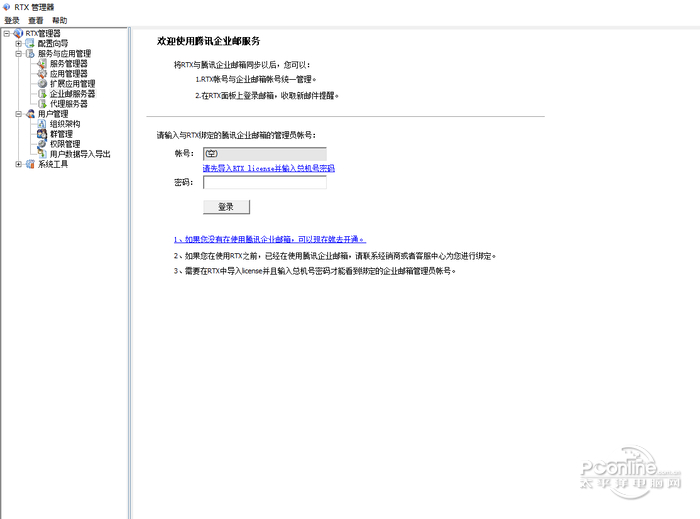The height and width of the screenshot is (519, 700).
Task: Click the 配置向导 wizard icon
Action: [x=30, y=43]
